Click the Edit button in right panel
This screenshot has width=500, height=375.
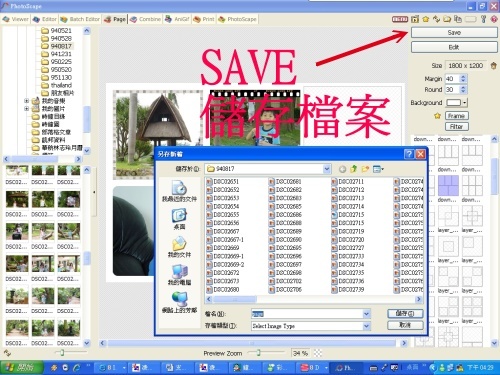point(454,47)
